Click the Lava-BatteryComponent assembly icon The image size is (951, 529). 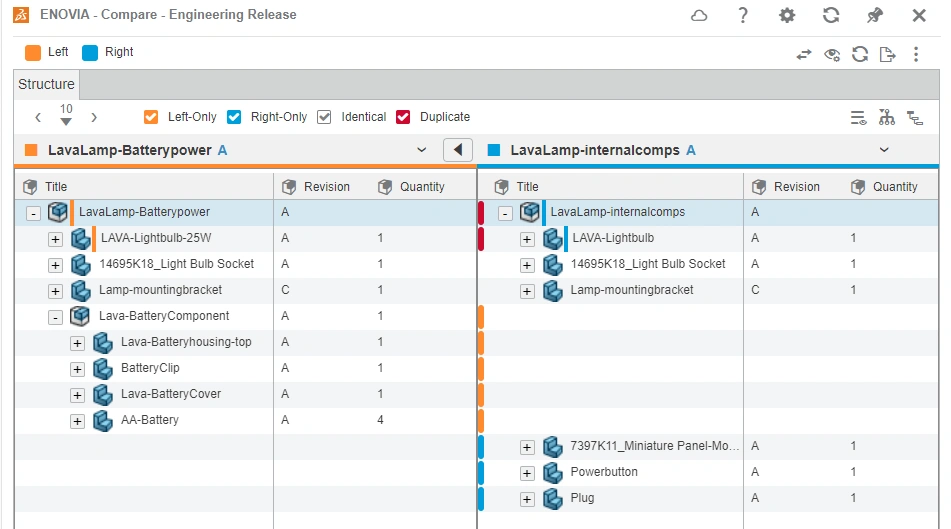[x=79, y=316]
